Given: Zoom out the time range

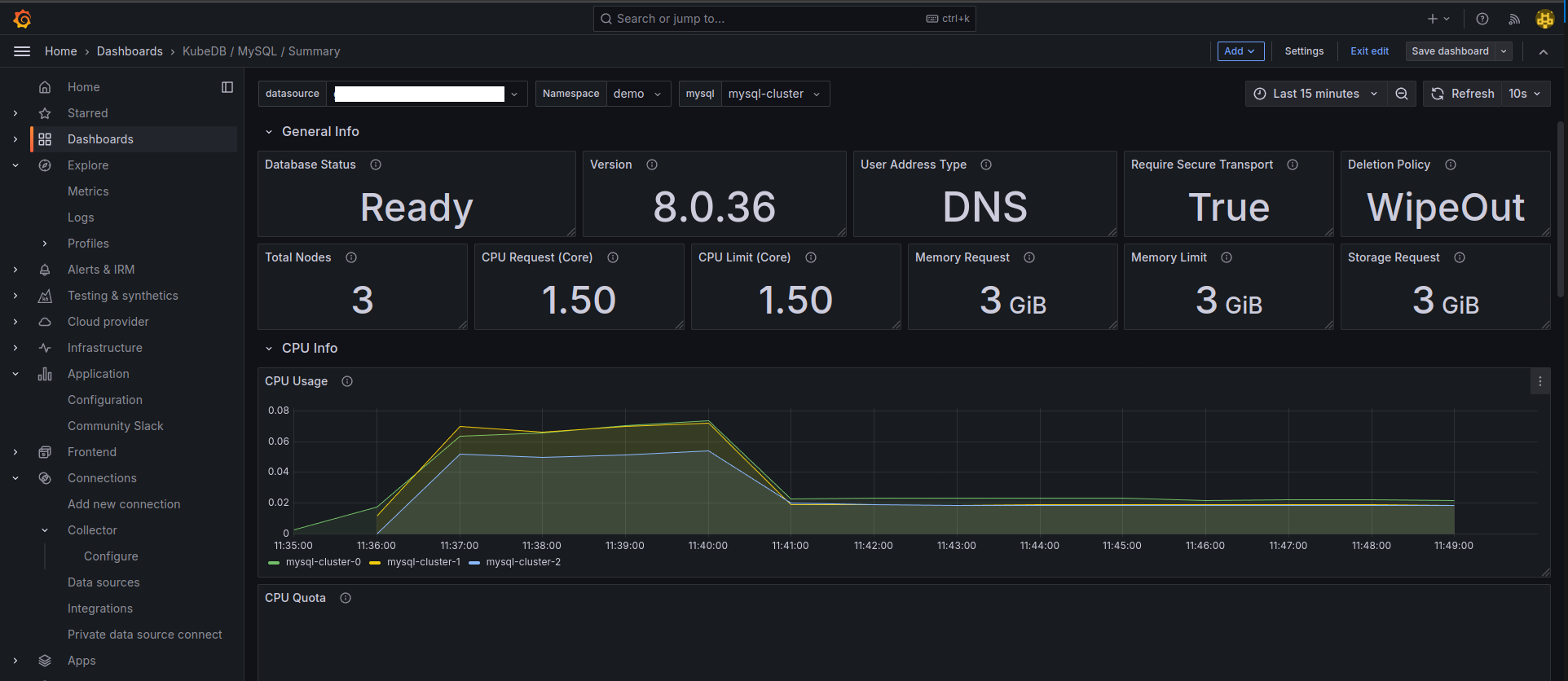Looking at the screenshot, I should 1402,94.
